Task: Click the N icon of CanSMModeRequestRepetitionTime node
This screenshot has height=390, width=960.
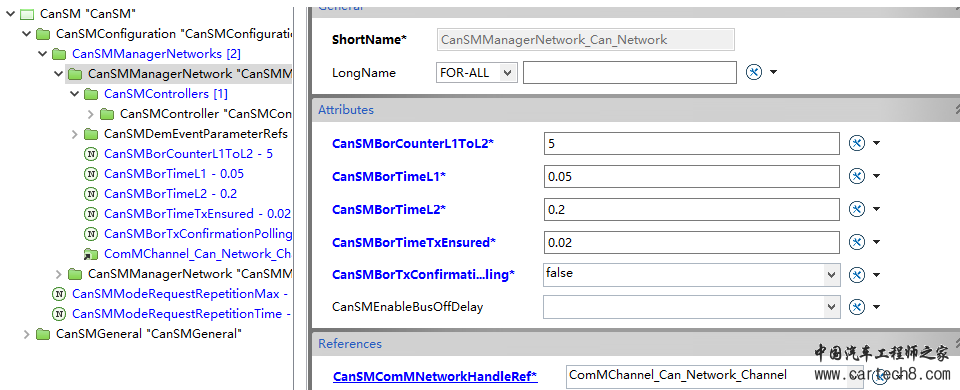Action: click(x=59, y=314)
